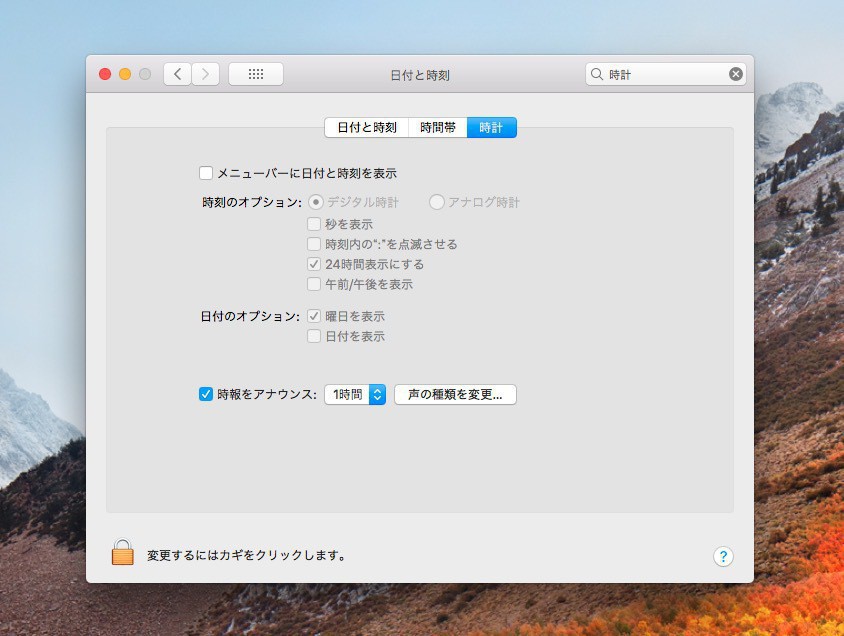Click the text 変更するにはカギをクリックします。

tap(247, 555)
